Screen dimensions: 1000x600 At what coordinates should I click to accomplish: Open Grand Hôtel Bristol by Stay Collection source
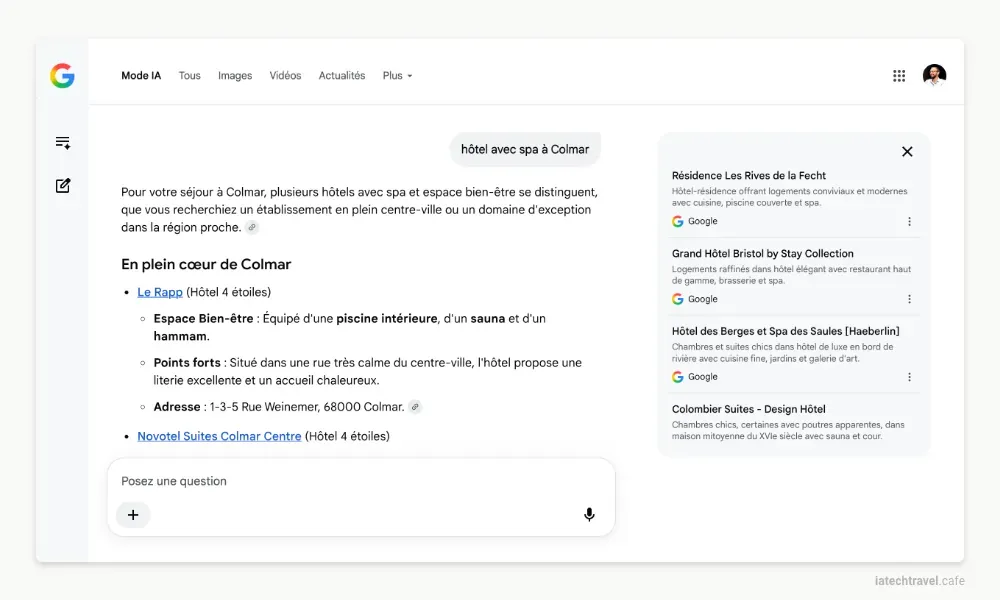(762, 253)
